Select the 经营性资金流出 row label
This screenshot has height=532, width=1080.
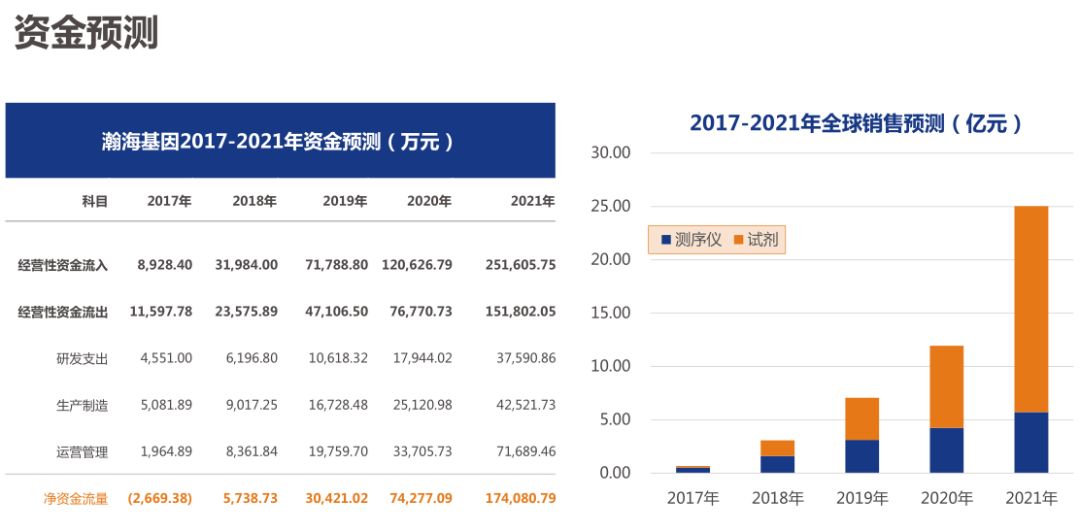(x=63, y=312)
